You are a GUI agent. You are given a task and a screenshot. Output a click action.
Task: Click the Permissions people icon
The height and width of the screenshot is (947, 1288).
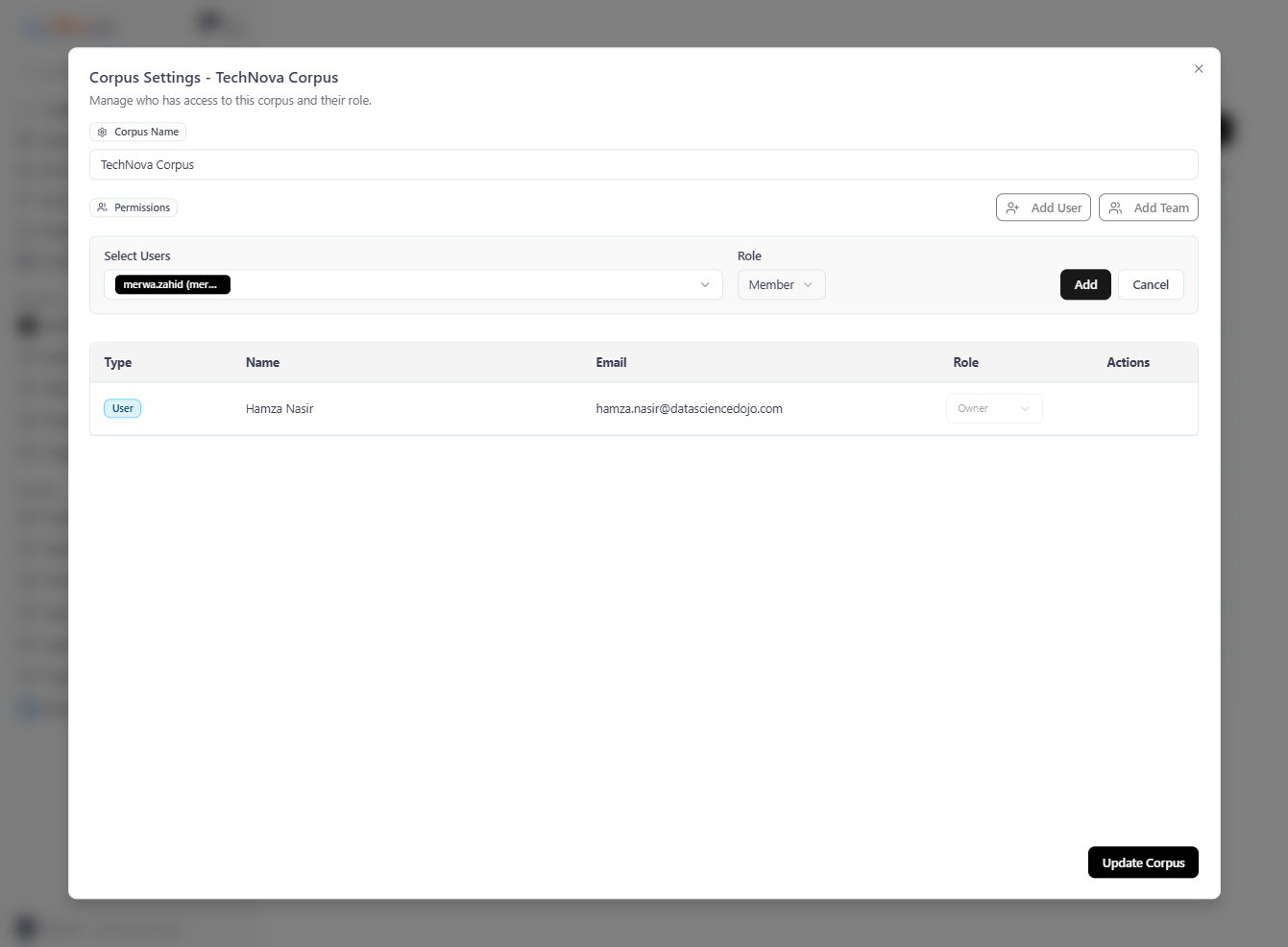tap(103, 207)
